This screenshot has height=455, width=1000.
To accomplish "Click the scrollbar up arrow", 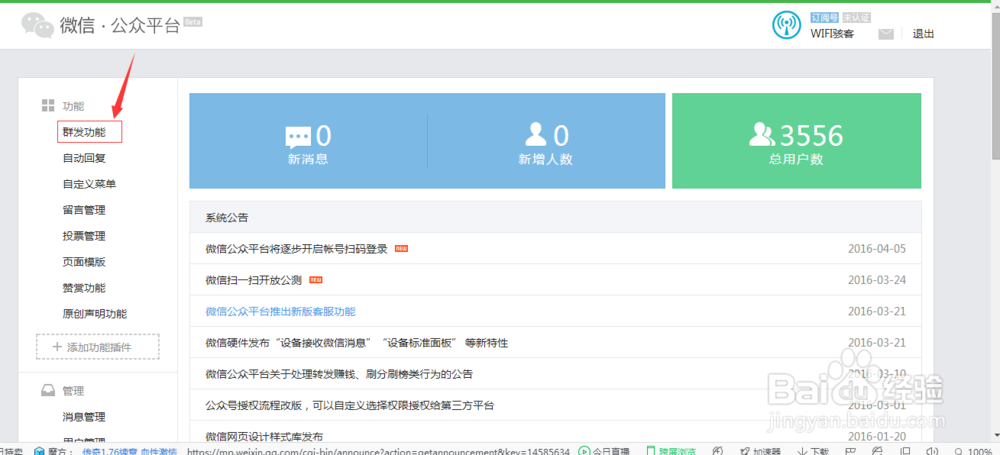I will coord(996,7).
